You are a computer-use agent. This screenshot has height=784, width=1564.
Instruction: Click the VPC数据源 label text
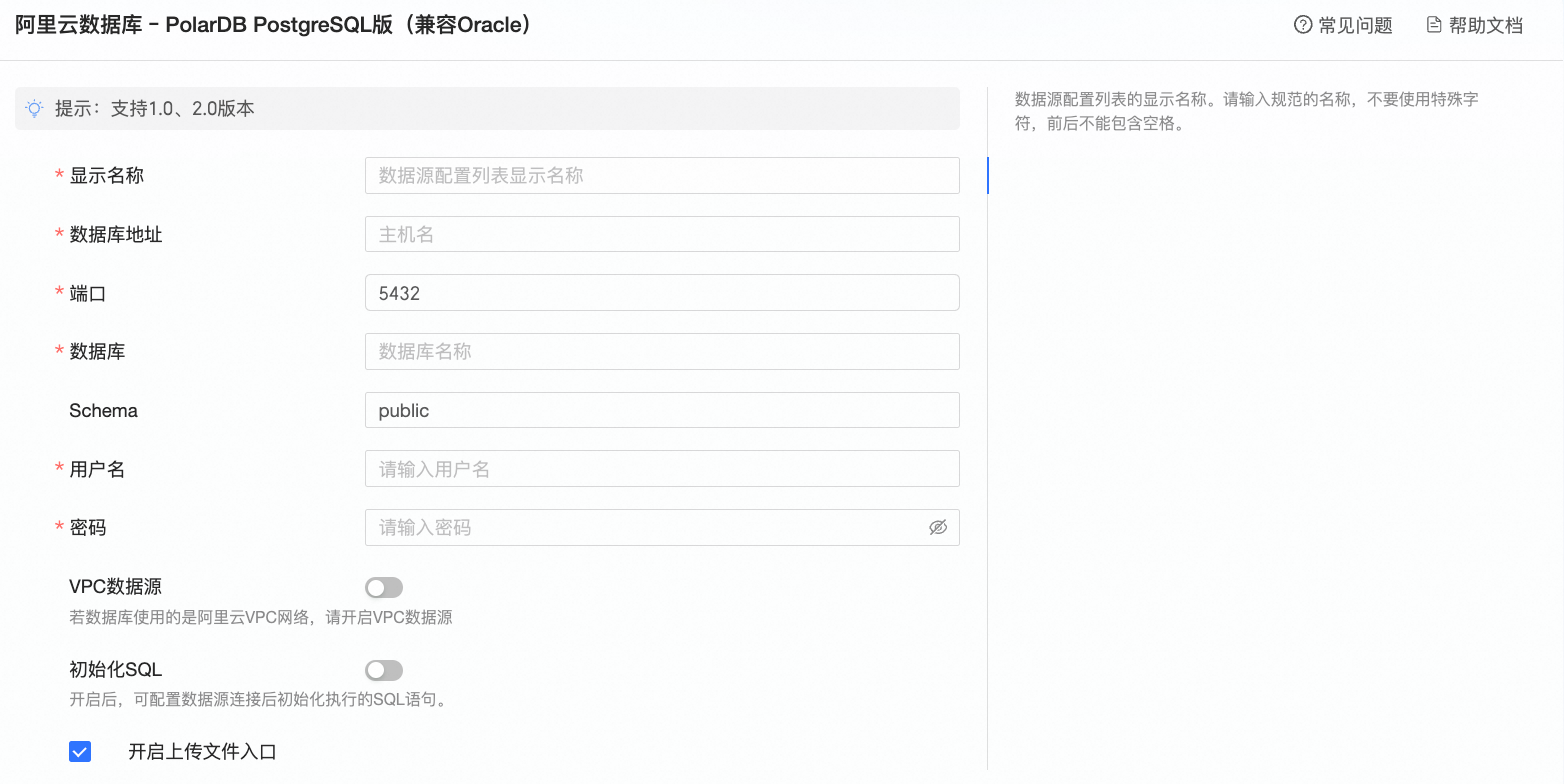coord(116,587)
